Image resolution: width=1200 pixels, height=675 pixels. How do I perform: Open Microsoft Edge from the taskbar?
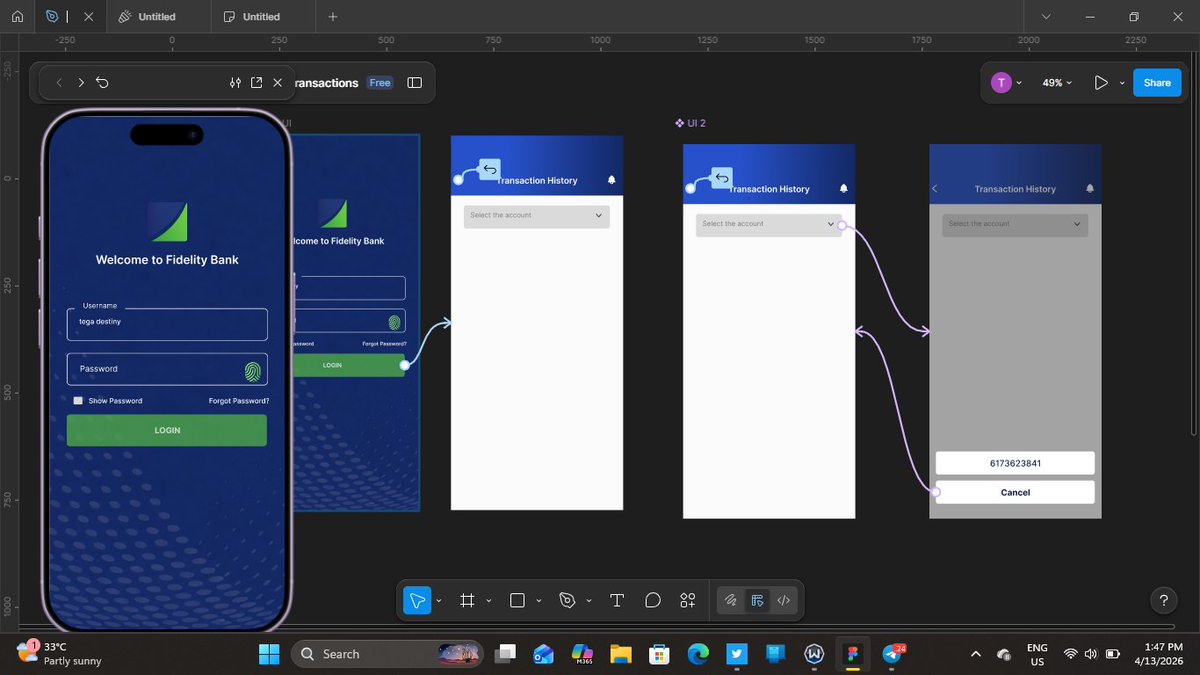coord(698,654)
